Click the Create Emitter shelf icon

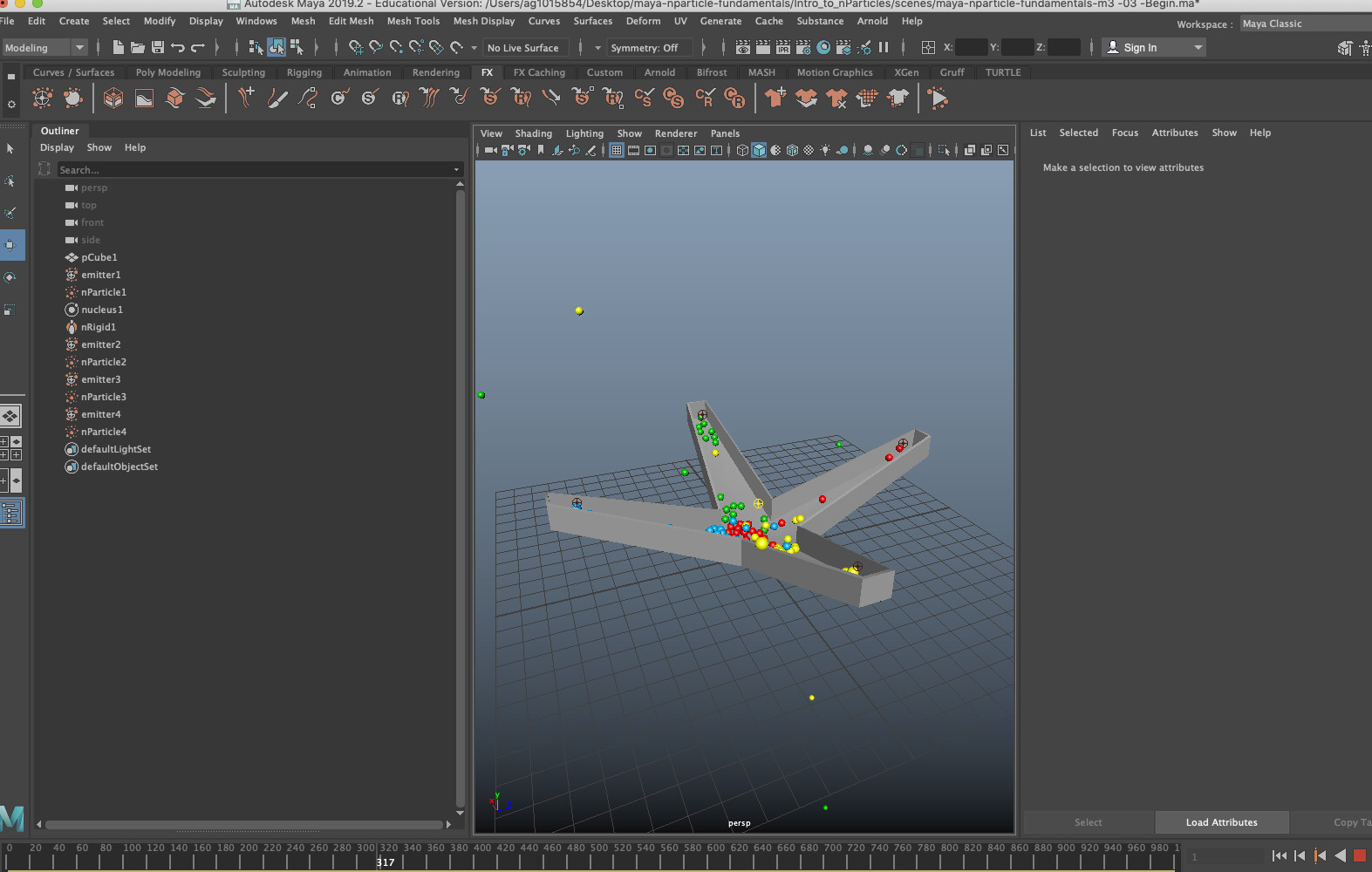pyautogui.click(x=42, y=99)
